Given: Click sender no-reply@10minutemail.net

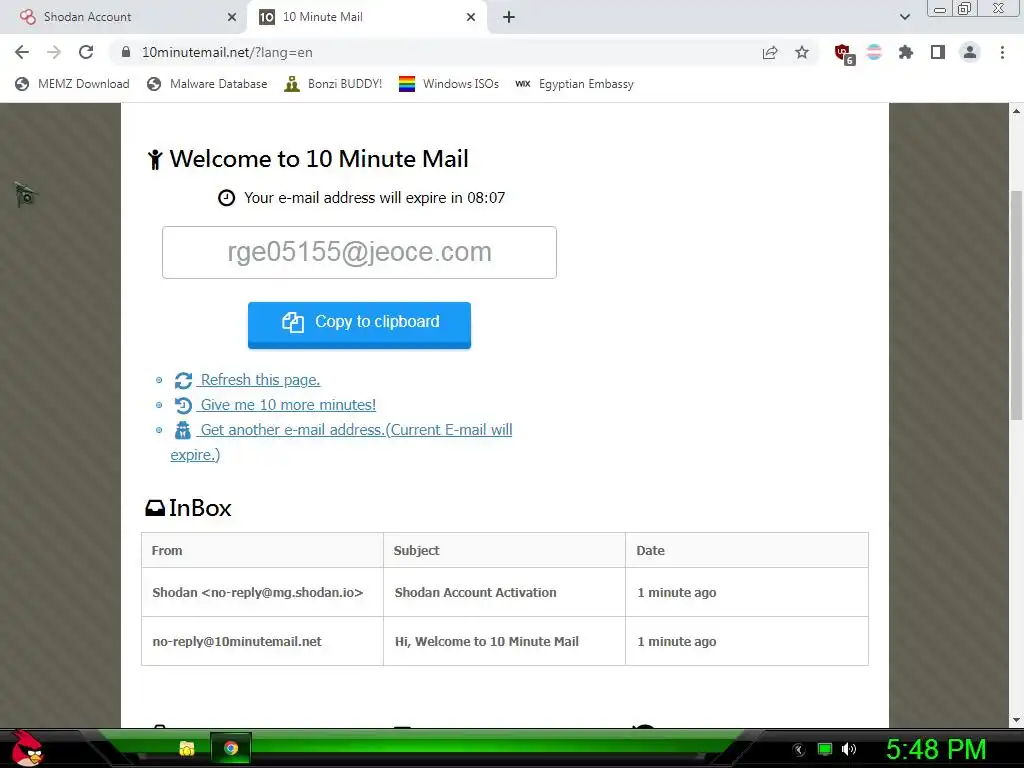Looking at the screenshot, I should click(236, 641).
